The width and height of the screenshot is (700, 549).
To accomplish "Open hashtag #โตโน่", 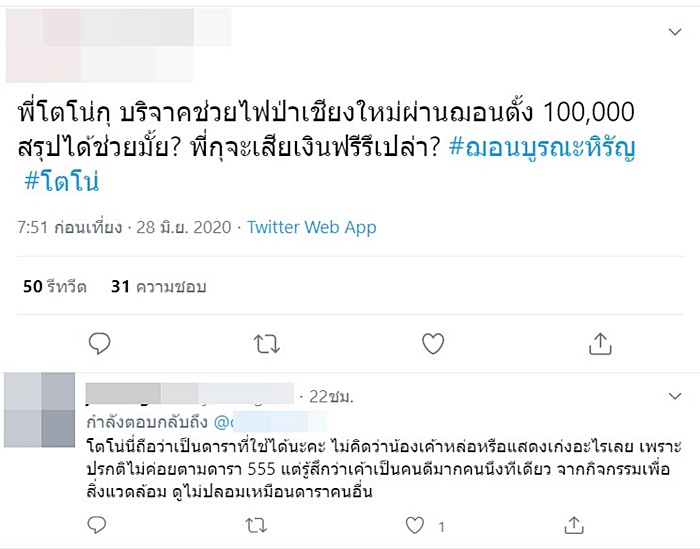I will pyautogui.click(x=62, y=182).
